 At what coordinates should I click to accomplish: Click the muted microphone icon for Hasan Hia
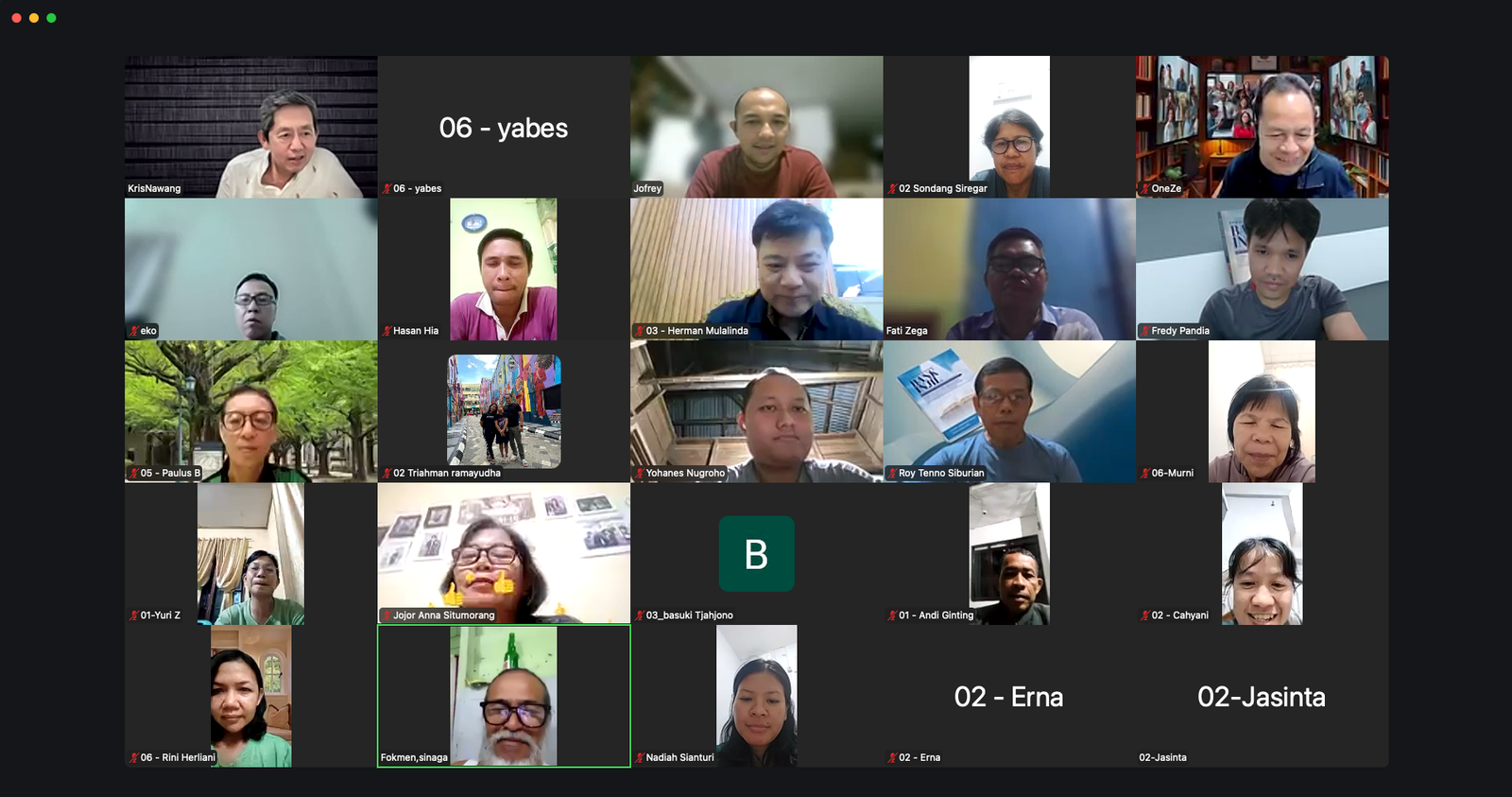click(387, 331)
